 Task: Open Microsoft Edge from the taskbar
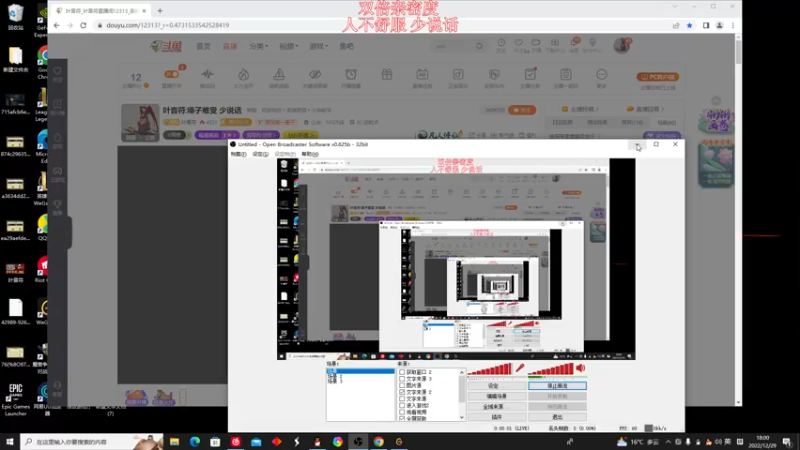pos(195,442)
